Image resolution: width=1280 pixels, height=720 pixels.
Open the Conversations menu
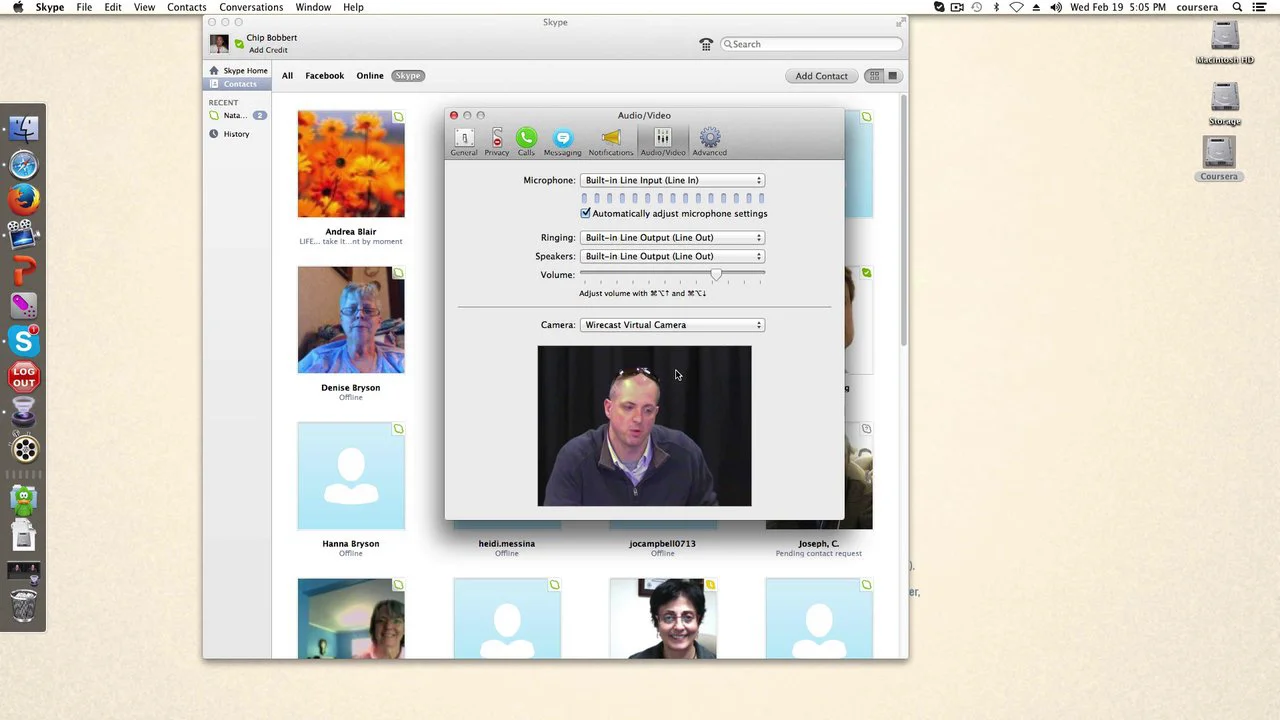tap(251, 7)
